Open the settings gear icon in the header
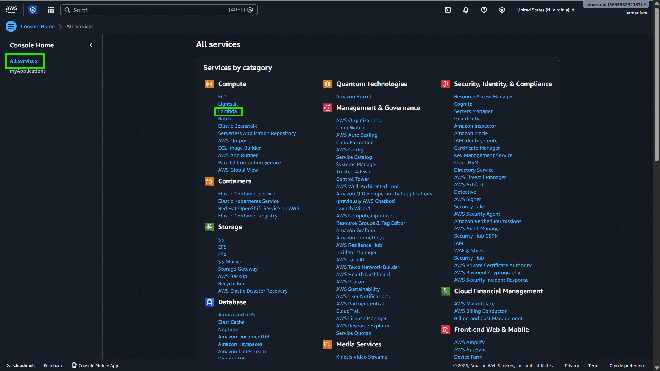 click(502, 10)
